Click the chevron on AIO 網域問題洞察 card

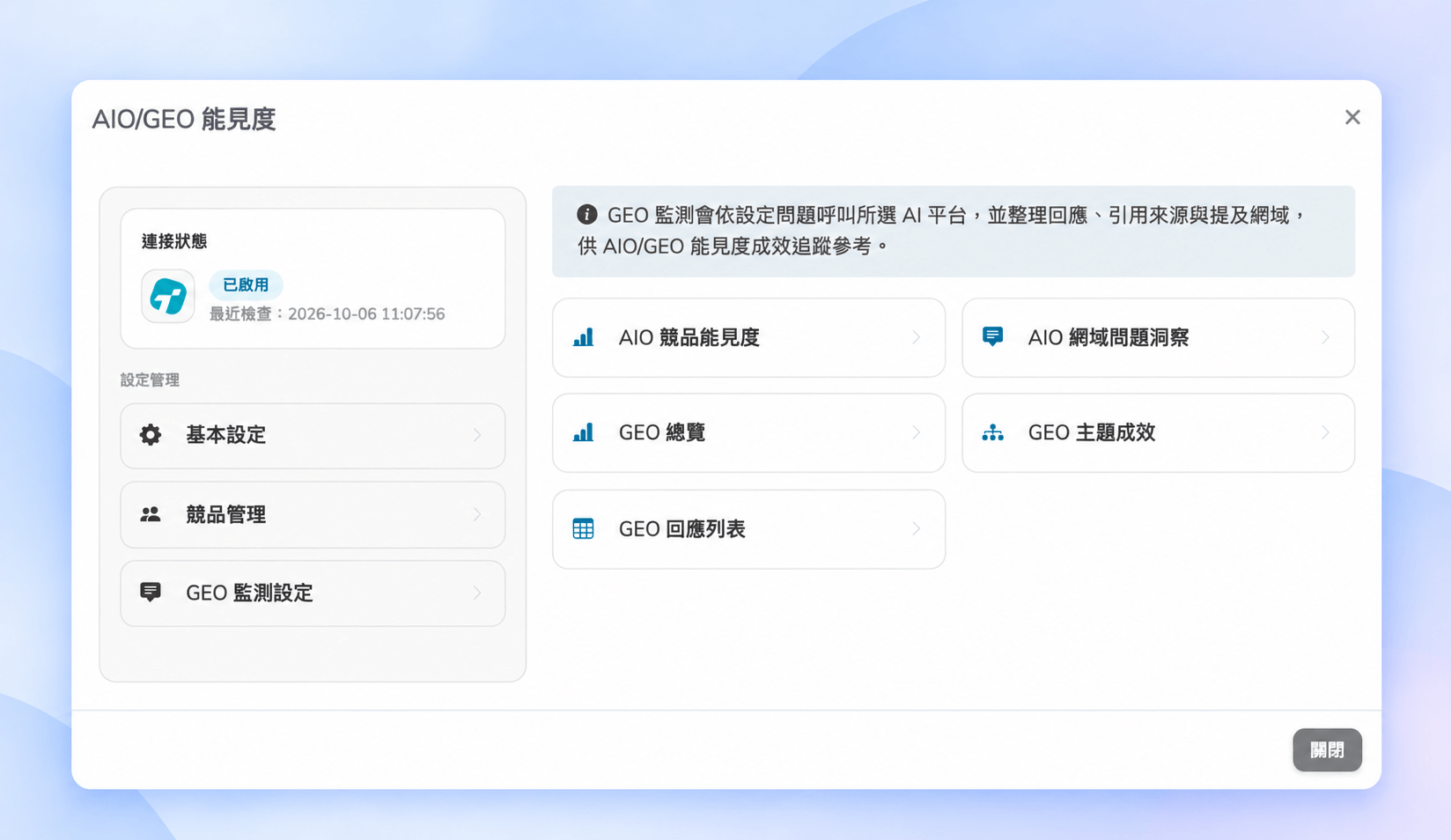point(1326,337)
